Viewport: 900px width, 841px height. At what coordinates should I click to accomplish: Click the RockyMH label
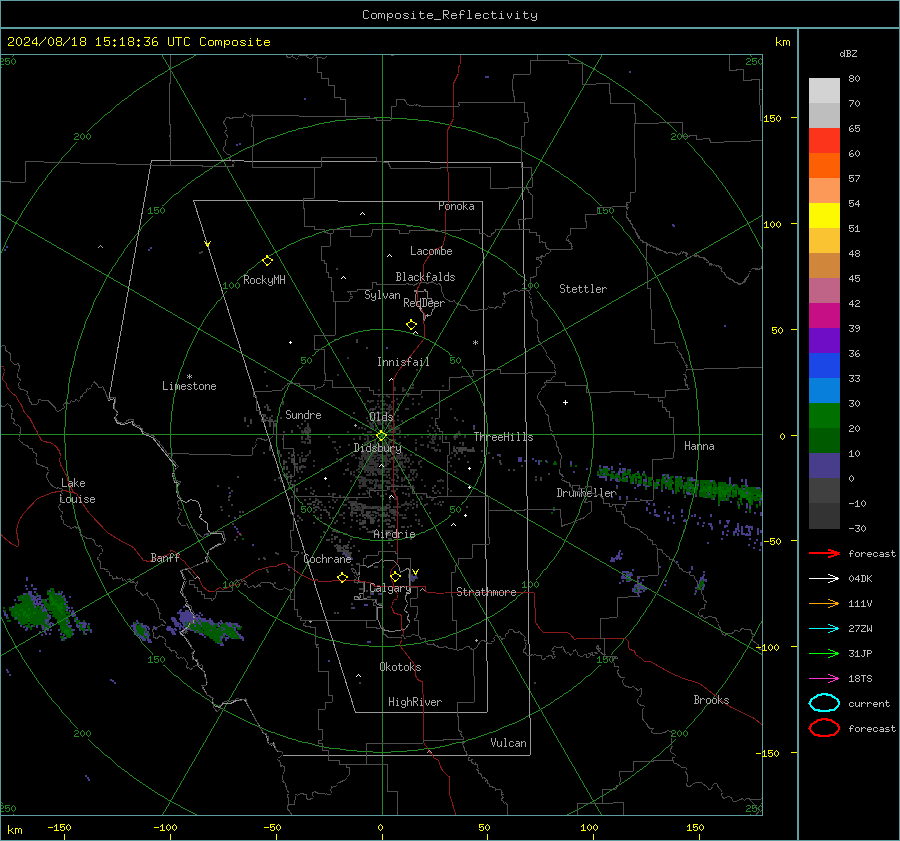click(264, 280)
